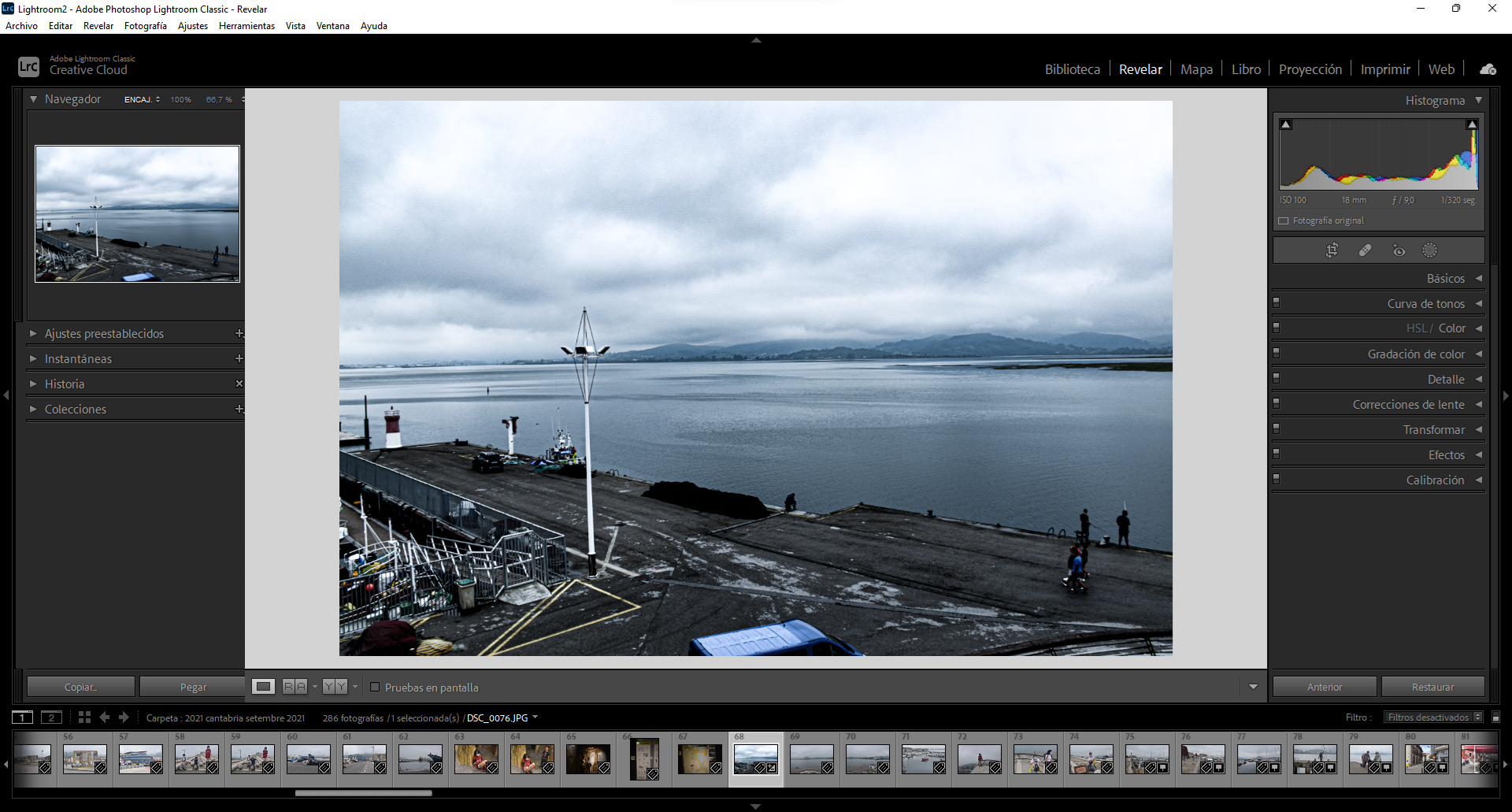Open the Filtros desactivados dropdown
The height and width of the screenshot is (812, 1512).
pyautogui.click(x=1432, y=717)
